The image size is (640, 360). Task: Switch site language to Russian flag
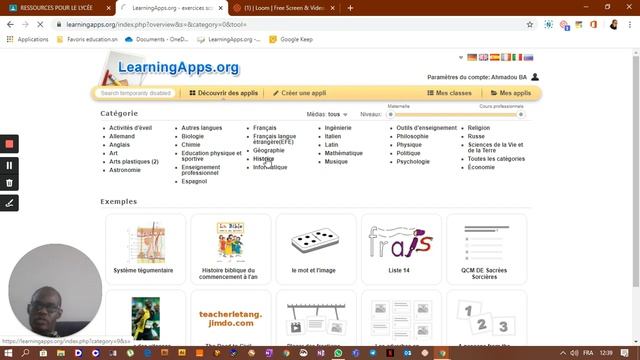coord(529,58)
